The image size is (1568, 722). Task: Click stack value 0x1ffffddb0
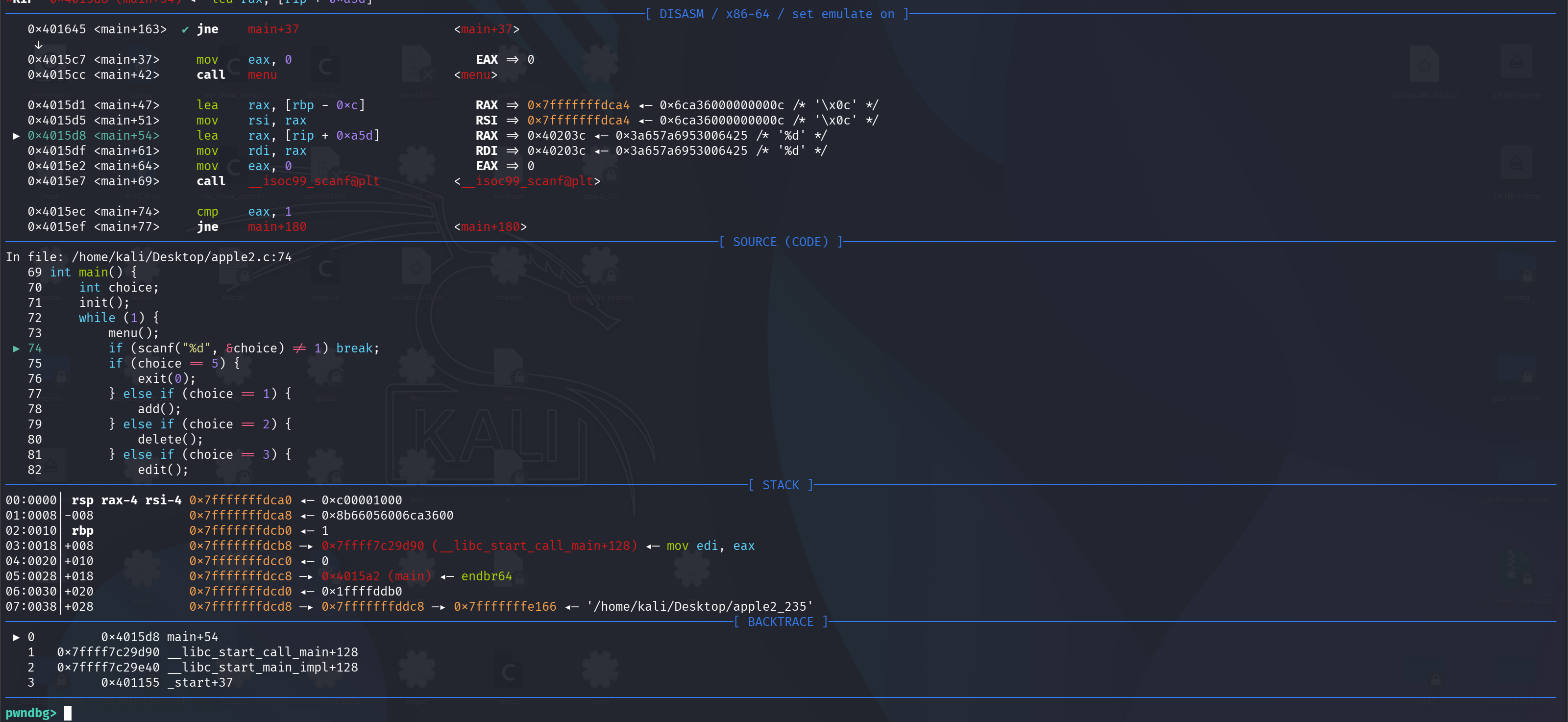click(362, 592)
